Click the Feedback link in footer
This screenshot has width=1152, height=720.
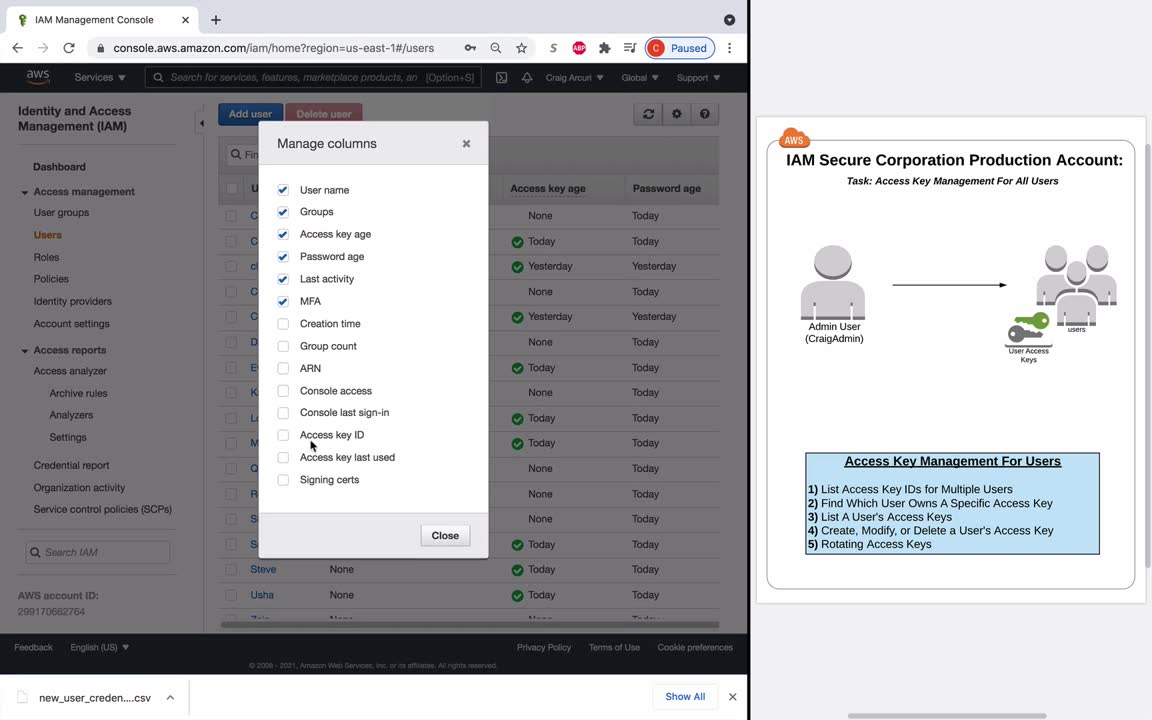(33, 647)
